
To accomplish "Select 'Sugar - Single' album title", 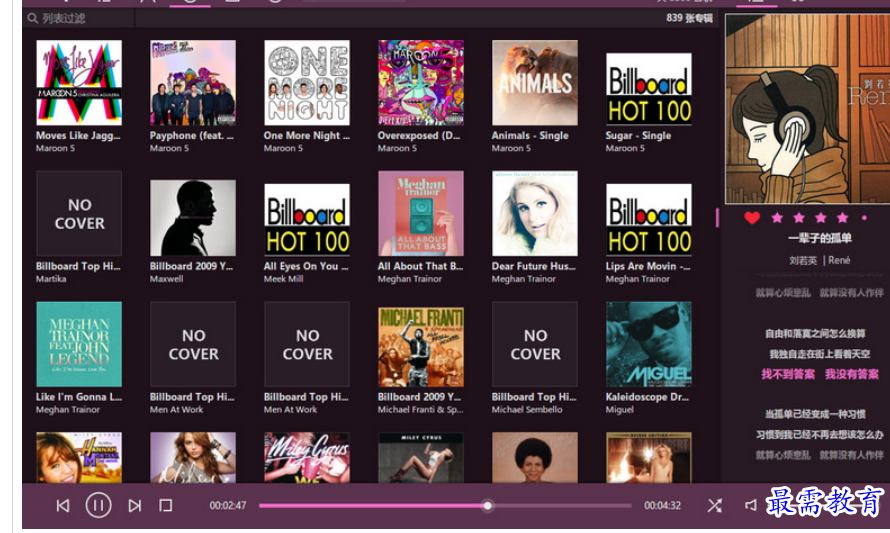I will click(x=639, y=136).
